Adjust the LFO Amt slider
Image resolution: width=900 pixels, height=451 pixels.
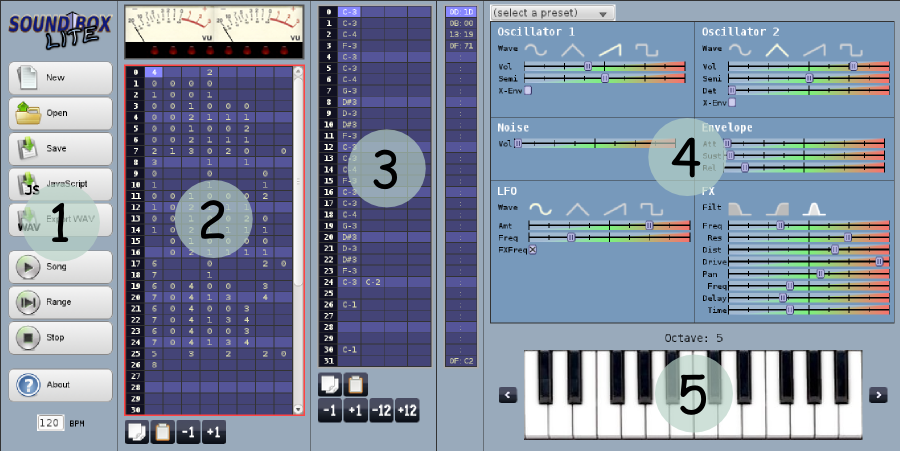(610, 226)
